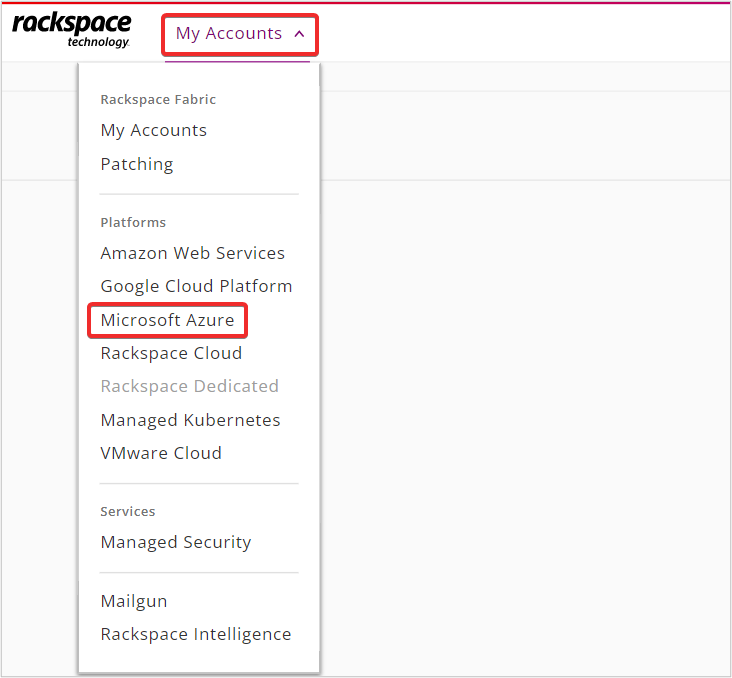Launch Mailgun from the menu
The image size is (732, 678).
[134, 601]
